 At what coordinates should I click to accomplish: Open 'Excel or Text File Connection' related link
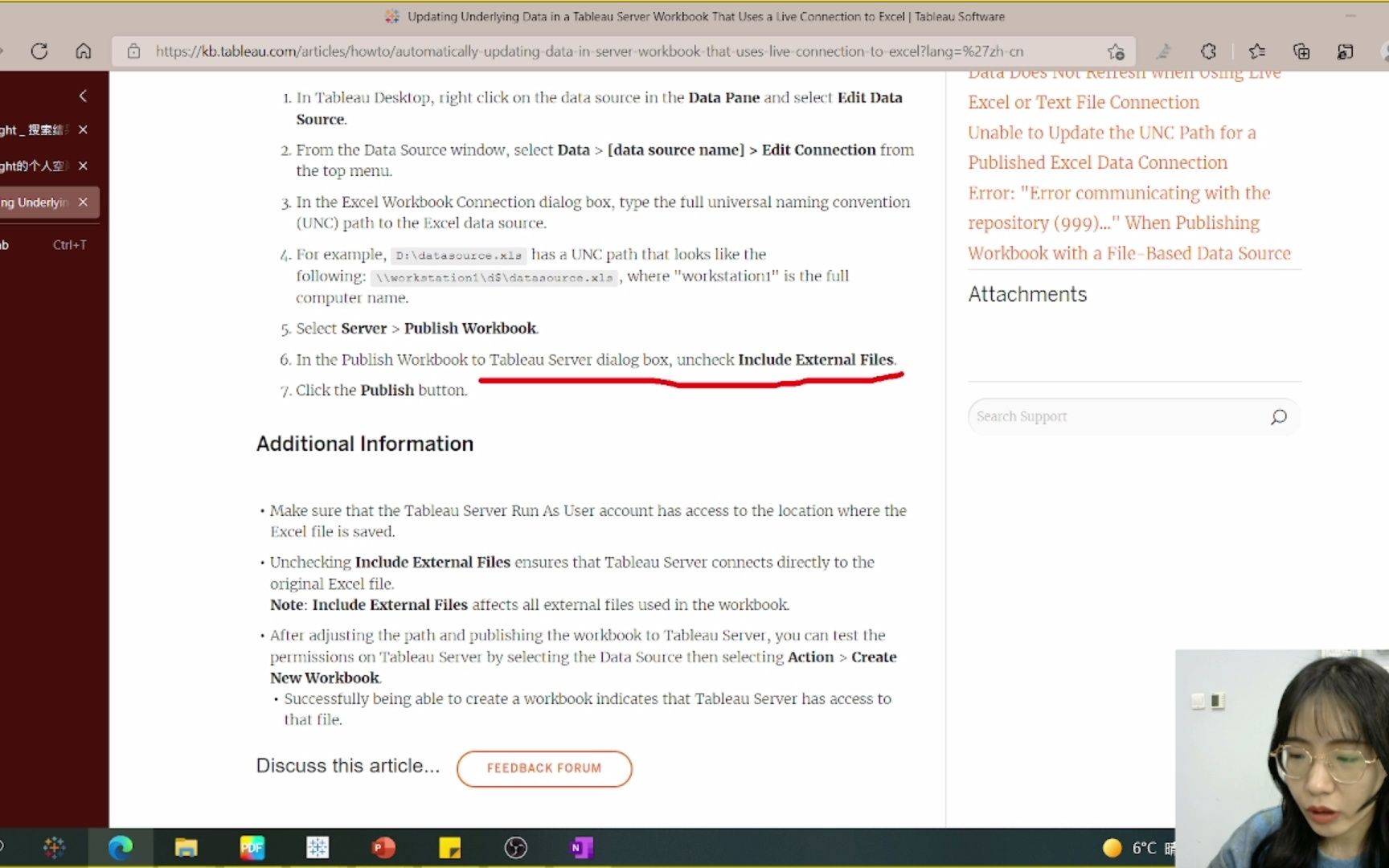[1084, 102]
